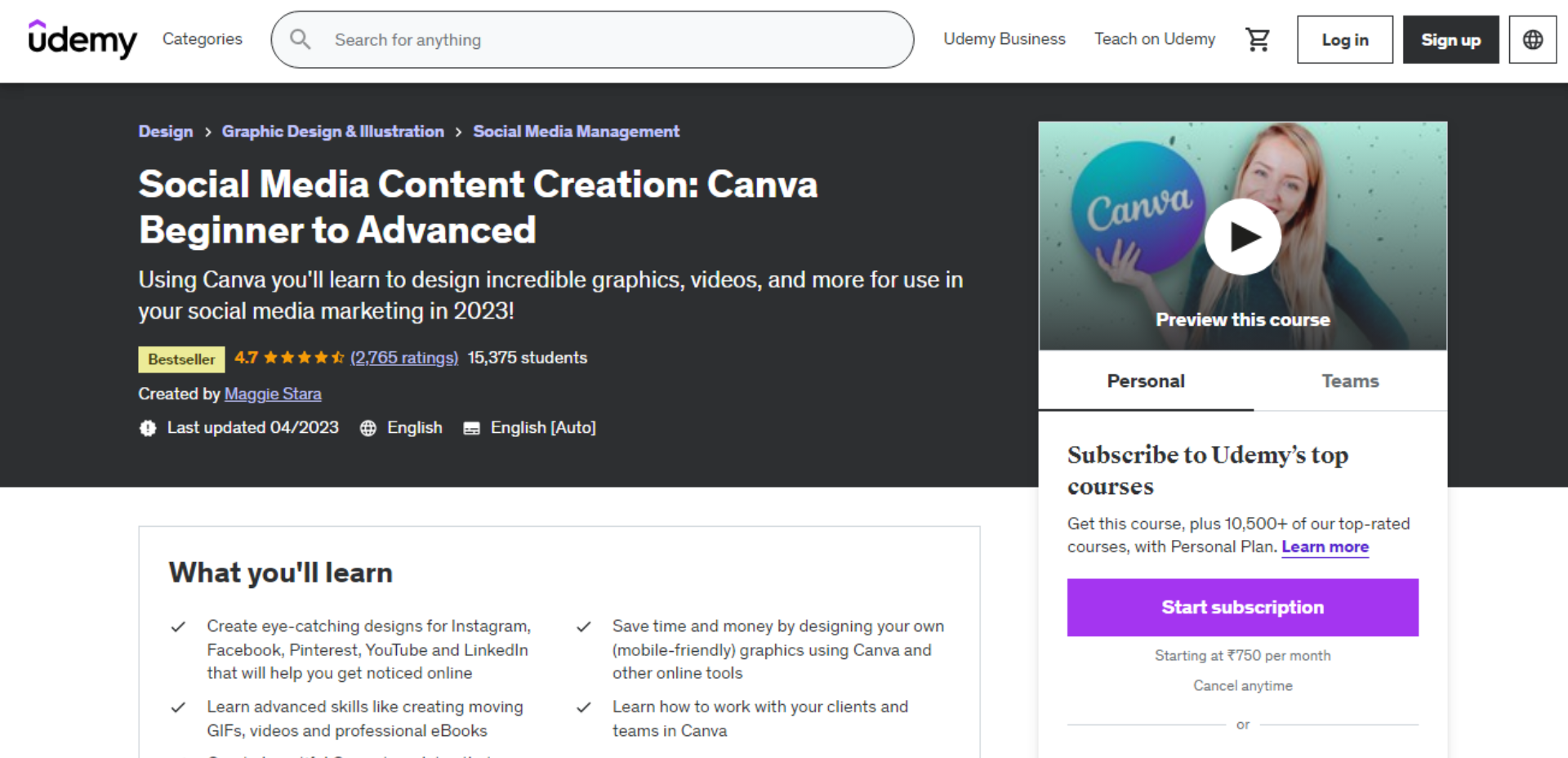1568x758 pixels.
Task: Click Subscribe to Udemy's top courses heading
Action: [x=1207, y=470]
